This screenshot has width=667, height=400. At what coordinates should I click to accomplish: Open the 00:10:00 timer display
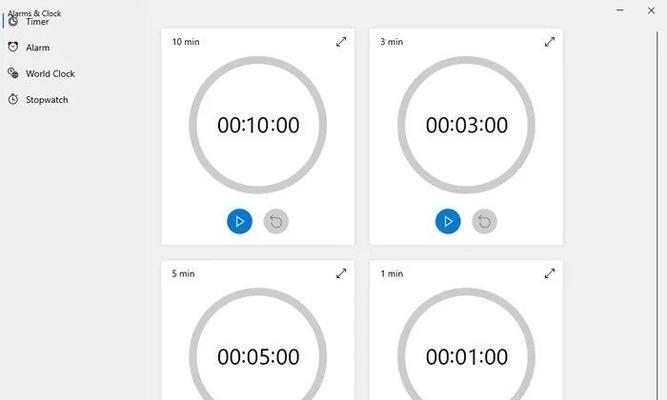click(258, 125)
